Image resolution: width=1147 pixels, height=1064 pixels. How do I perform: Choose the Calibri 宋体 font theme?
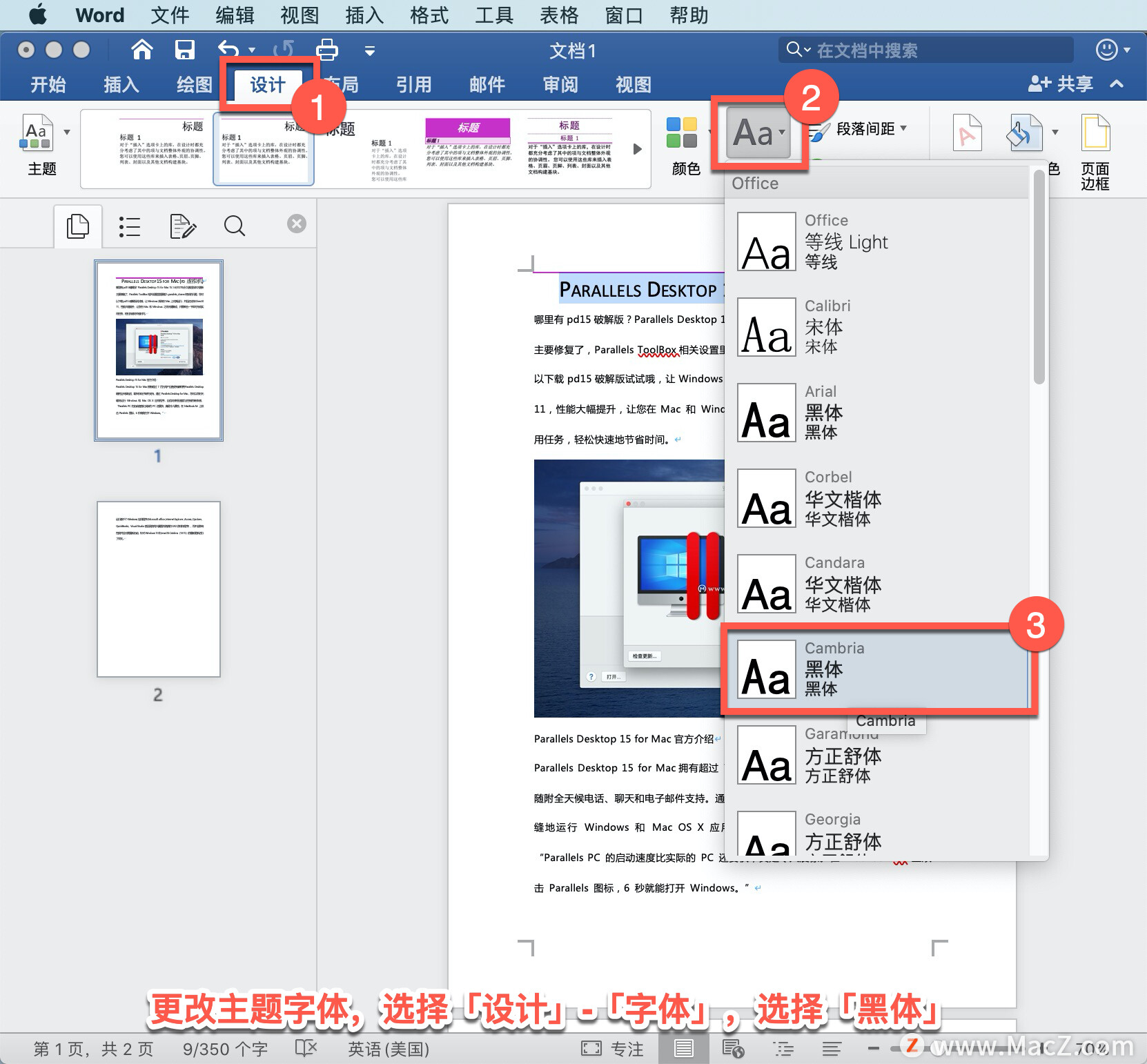(876, 327)
